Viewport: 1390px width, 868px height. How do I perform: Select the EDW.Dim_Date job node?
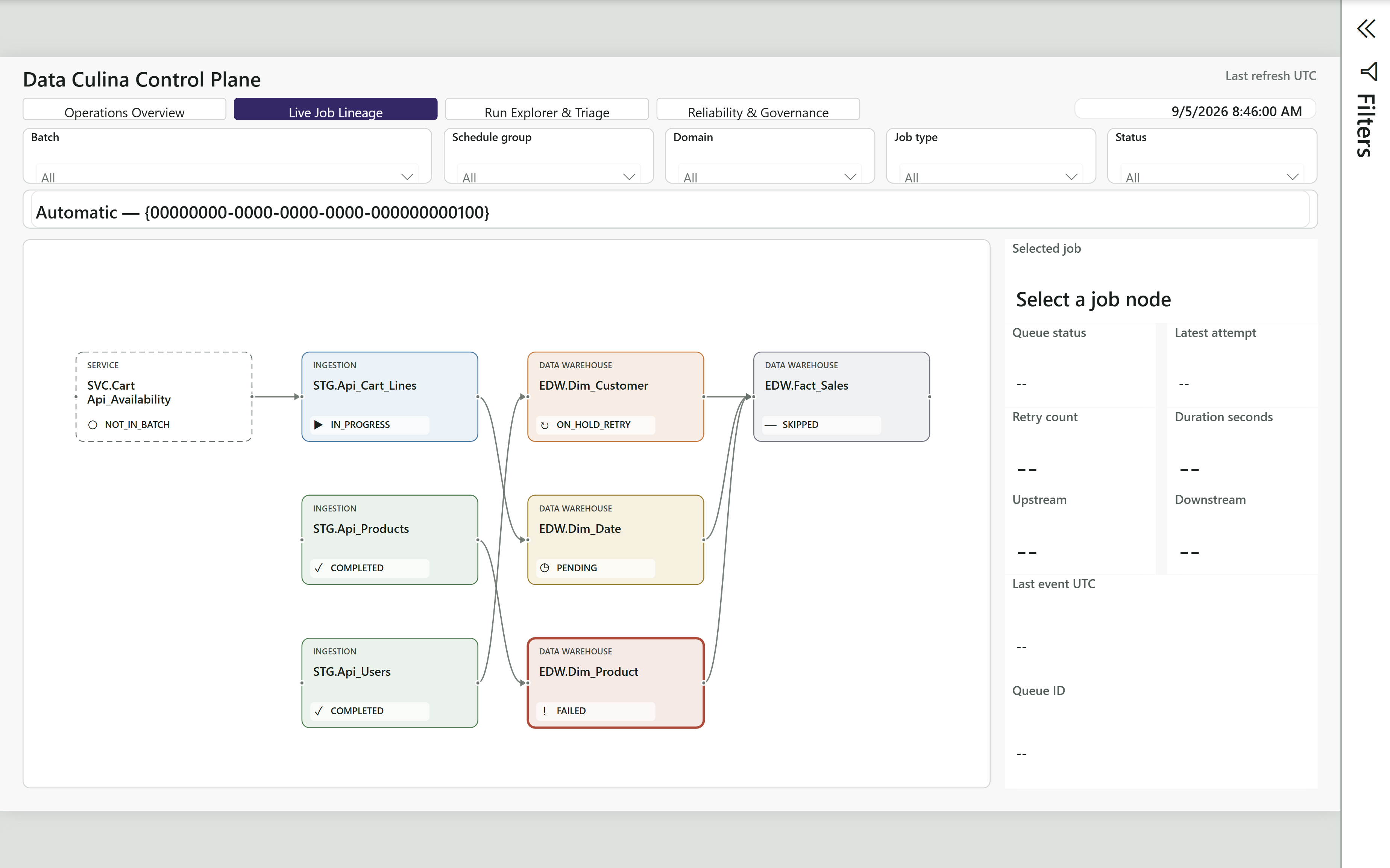(616, 540)
